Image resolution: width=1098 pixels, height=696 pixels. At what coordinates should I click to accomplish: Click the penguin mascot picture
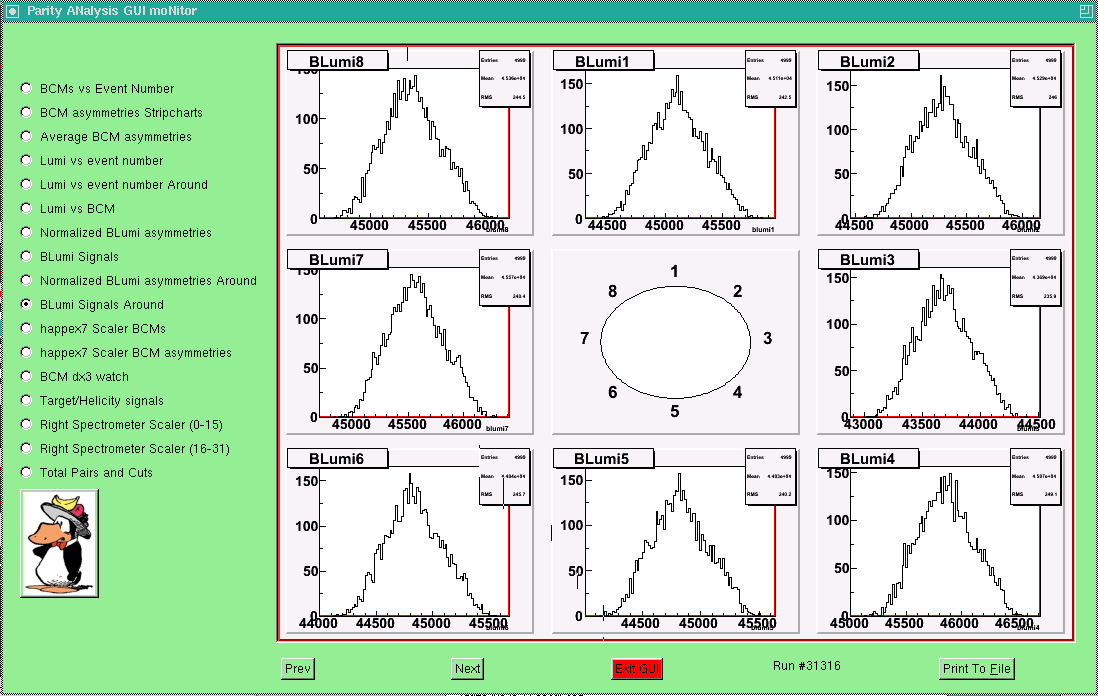(x=60, y=543)
